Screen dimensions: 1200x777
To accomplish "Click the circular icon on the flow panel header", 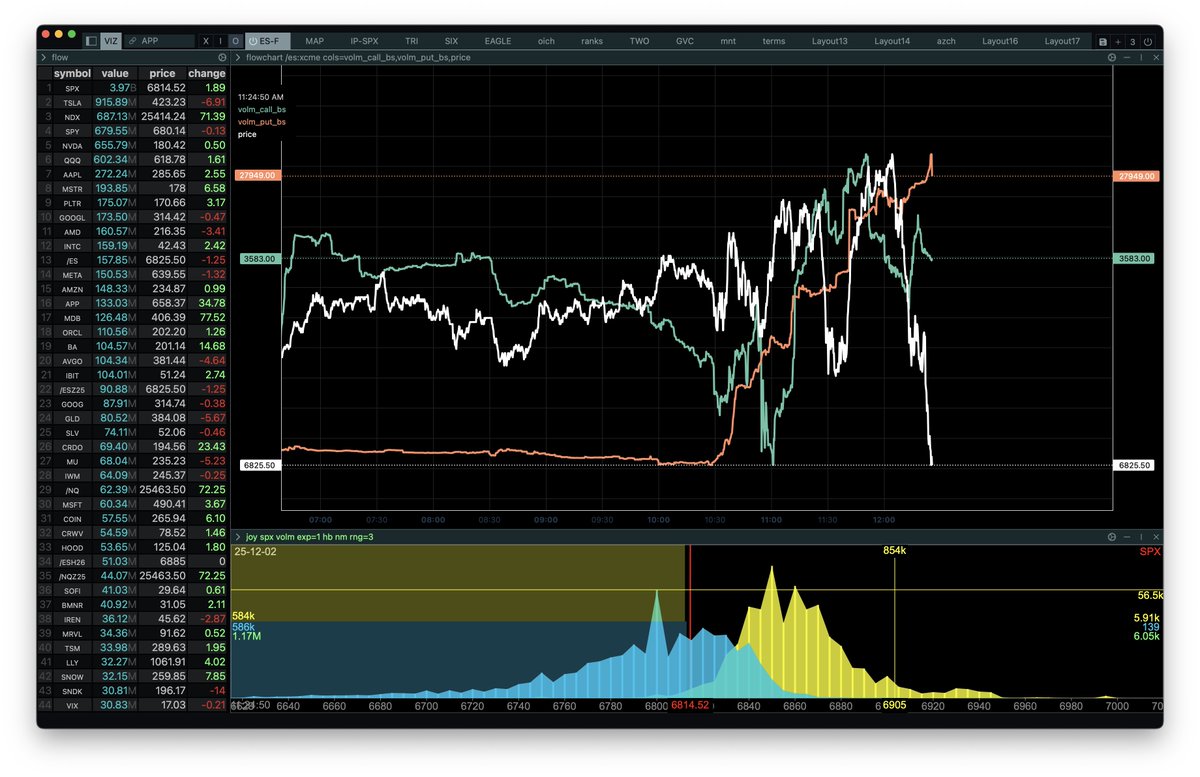I will click(222, 57).
